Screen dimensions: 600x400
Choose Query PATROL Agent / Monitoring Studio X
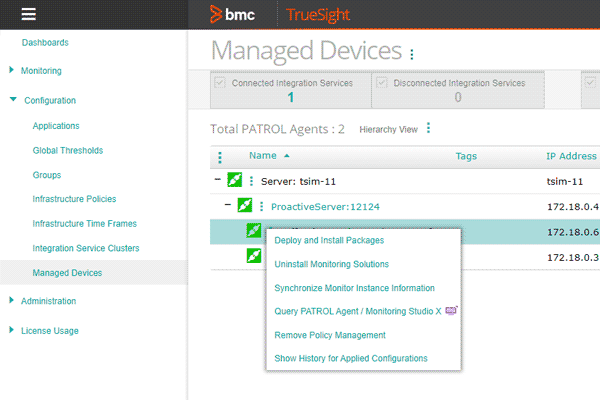click(x=358, y=311)
